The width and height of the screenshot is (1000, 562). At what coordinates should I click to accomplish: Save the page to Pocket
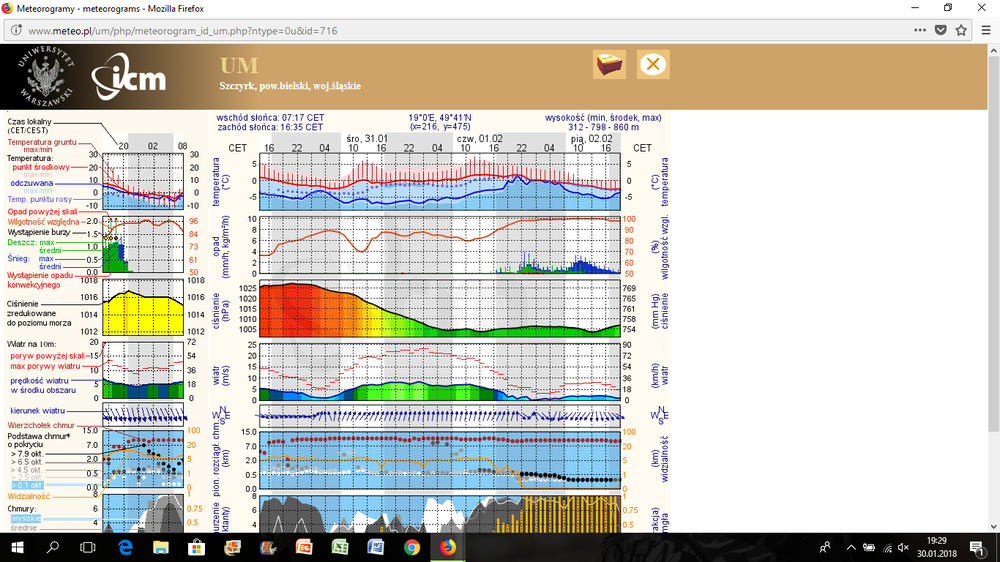941,30
